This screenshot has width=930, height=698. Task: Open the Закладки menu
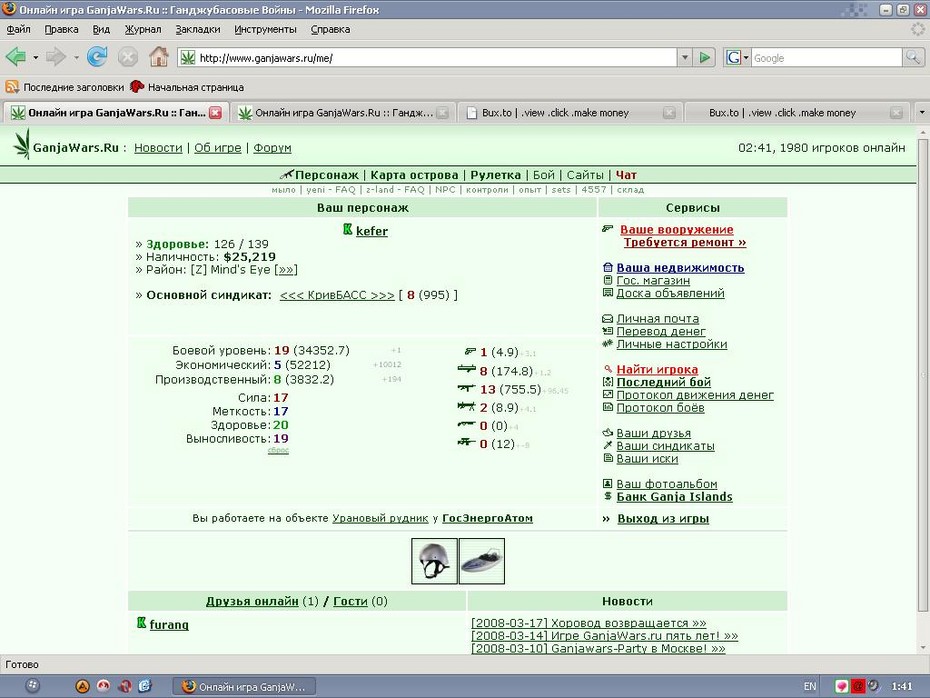coord(198,29)
